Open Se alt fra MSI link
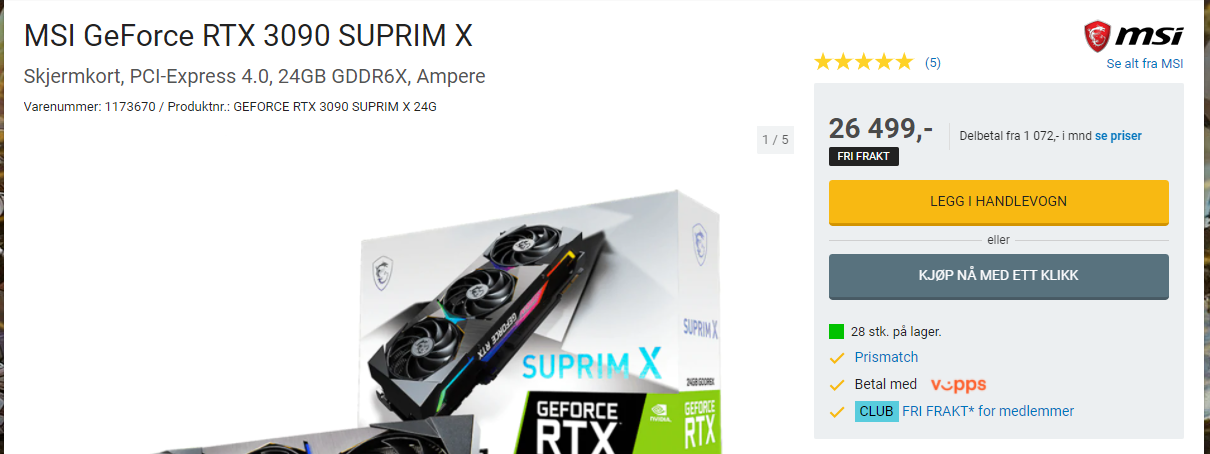 pos(1145,63)
